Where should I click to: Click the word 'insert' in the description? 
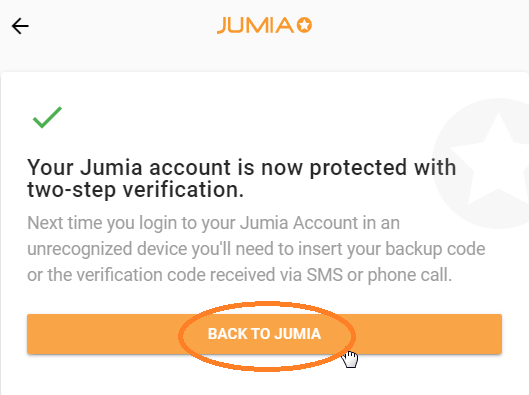(320, 249)
